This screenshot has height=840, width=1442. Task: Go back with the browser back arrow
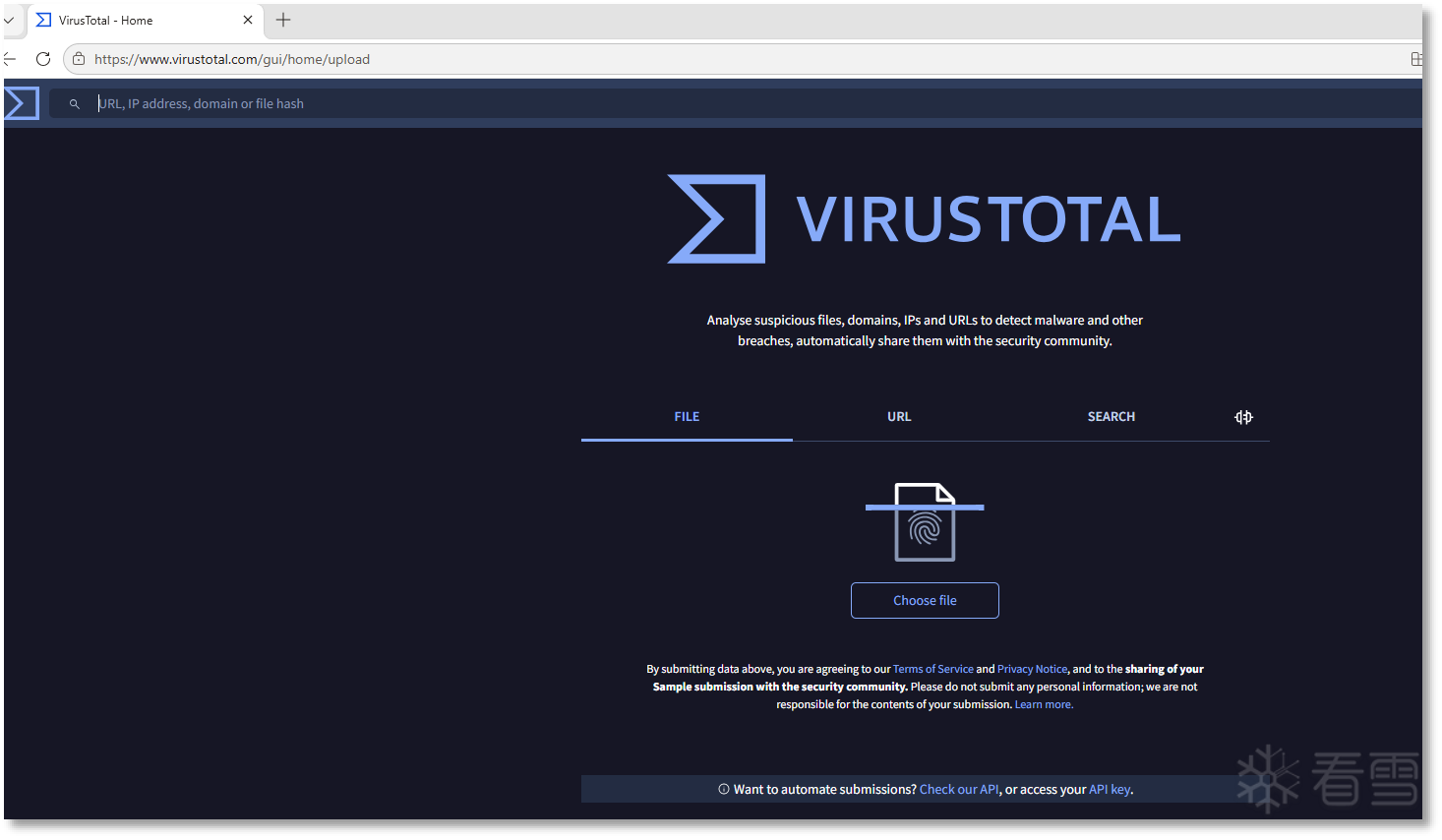coord(10,59)
